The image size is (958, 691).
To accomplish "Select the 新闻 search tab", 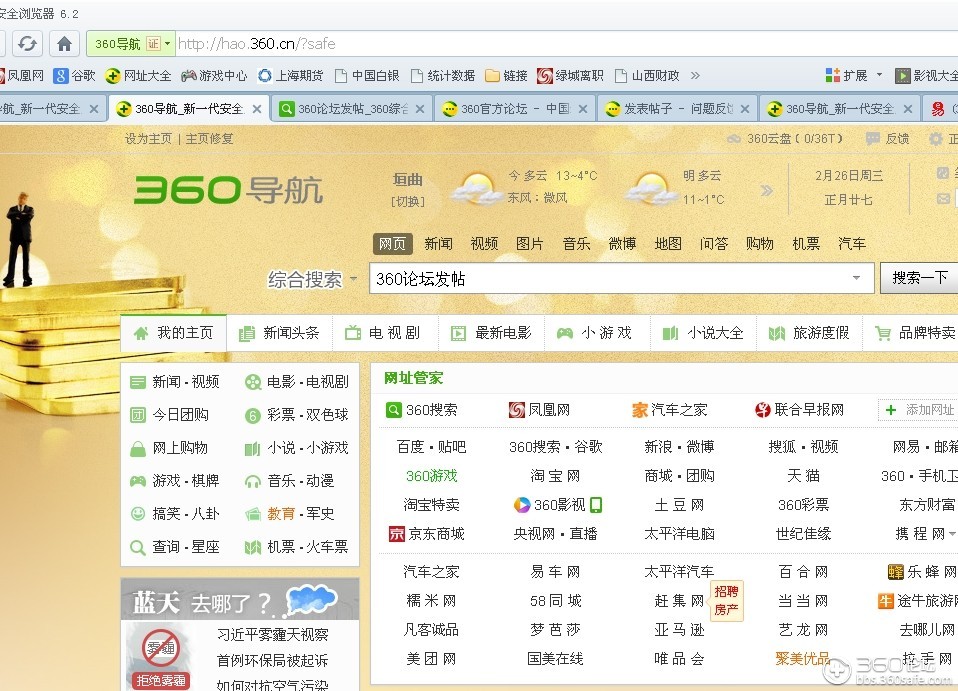I will coord(439,244).
